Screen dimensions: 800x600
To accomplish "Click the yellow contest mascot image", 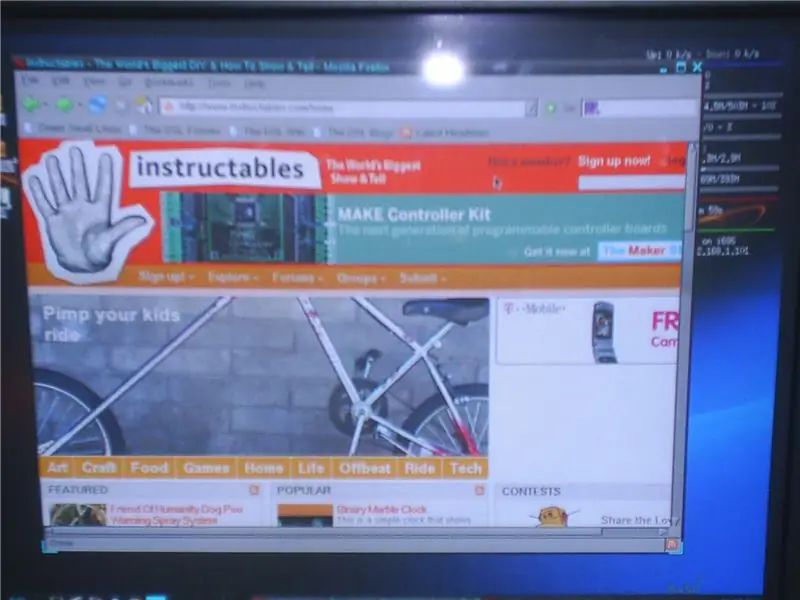I will pyautogui.click(x=554, y=516).
